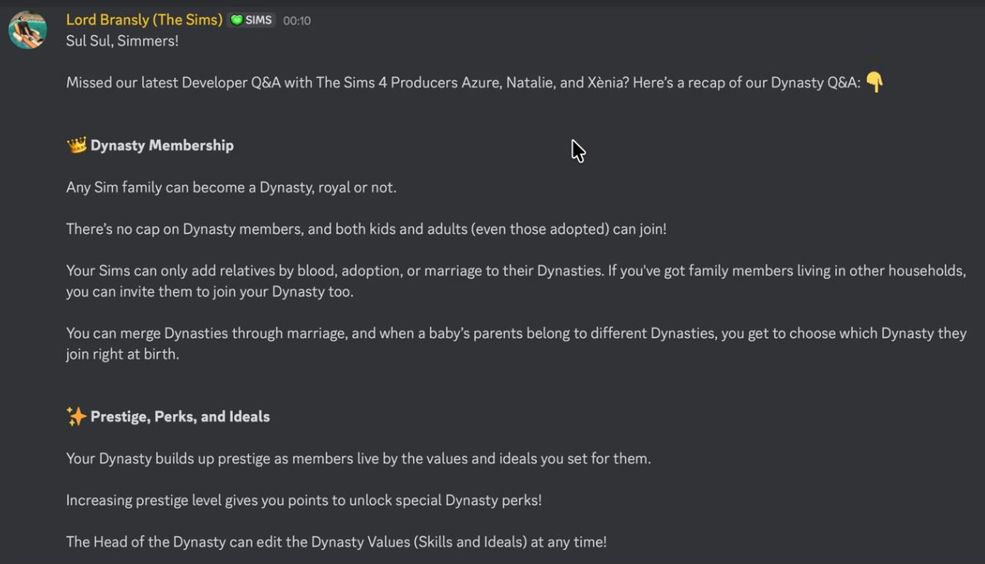Click the SIMS server tag badge text
Viewport: 985px width, 564px height.
coord(258,20)
